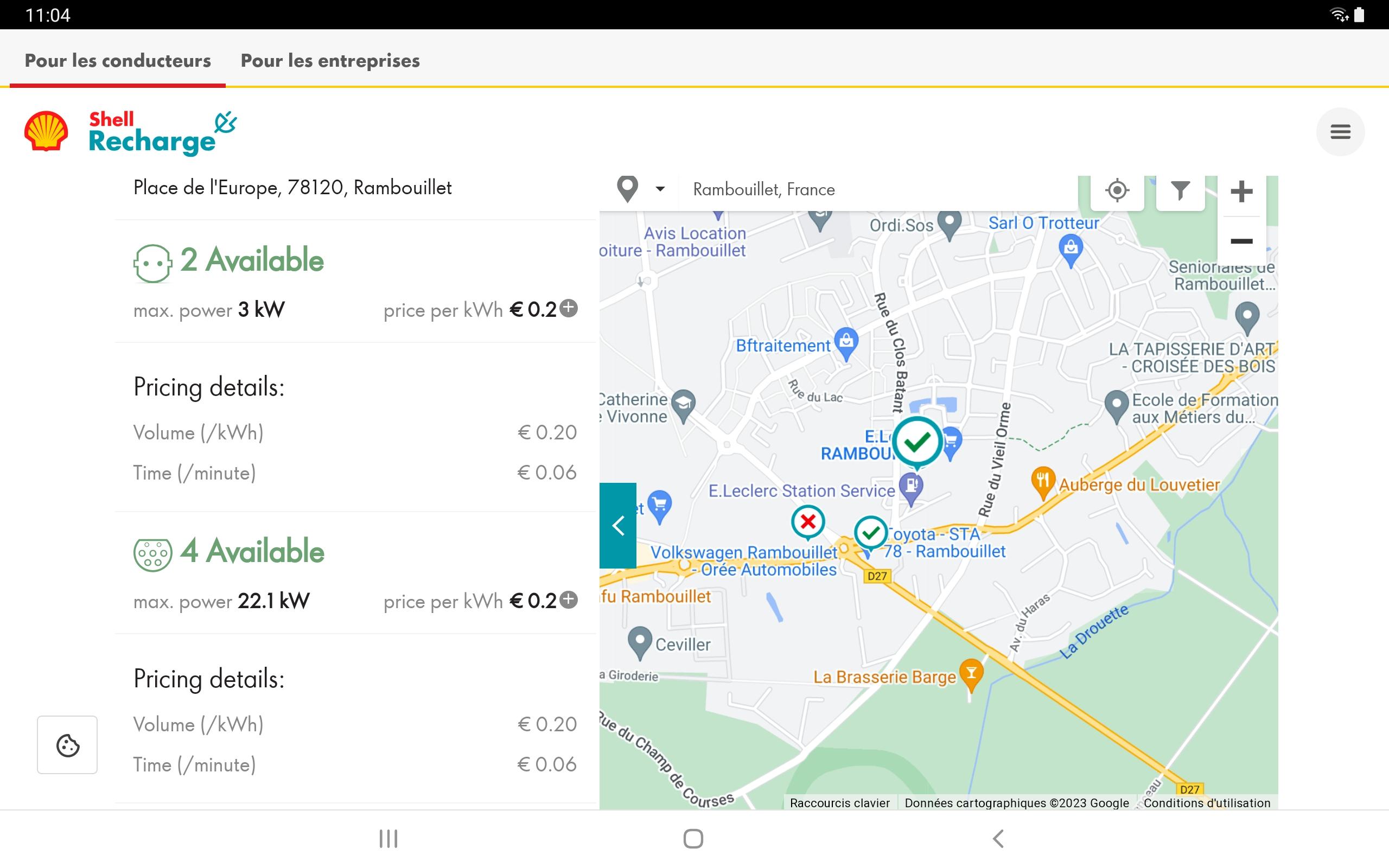Screen dimensions: 1389x868
Task: Switch to Pour les conducteurs tab
Action: (x=118, y=60)
